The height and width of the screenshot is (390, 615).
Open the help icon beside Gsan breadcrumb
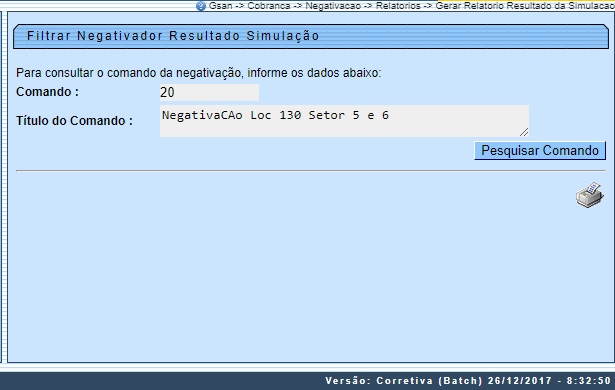[201, 6]
